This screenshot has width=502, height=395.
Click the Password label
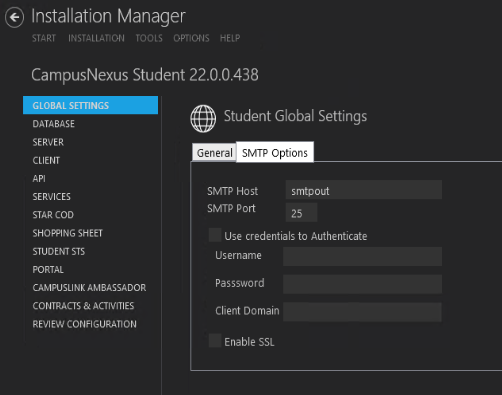[x=240, y=283]
